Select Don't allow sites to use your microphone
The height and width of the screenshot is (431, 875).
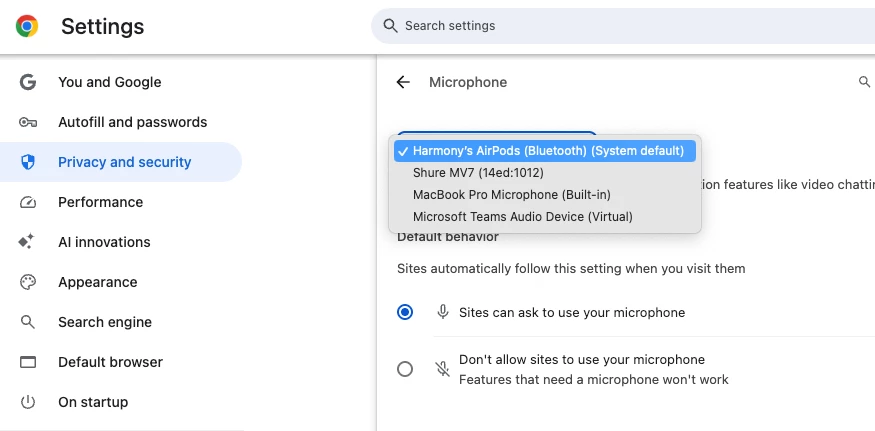point(405,369)
